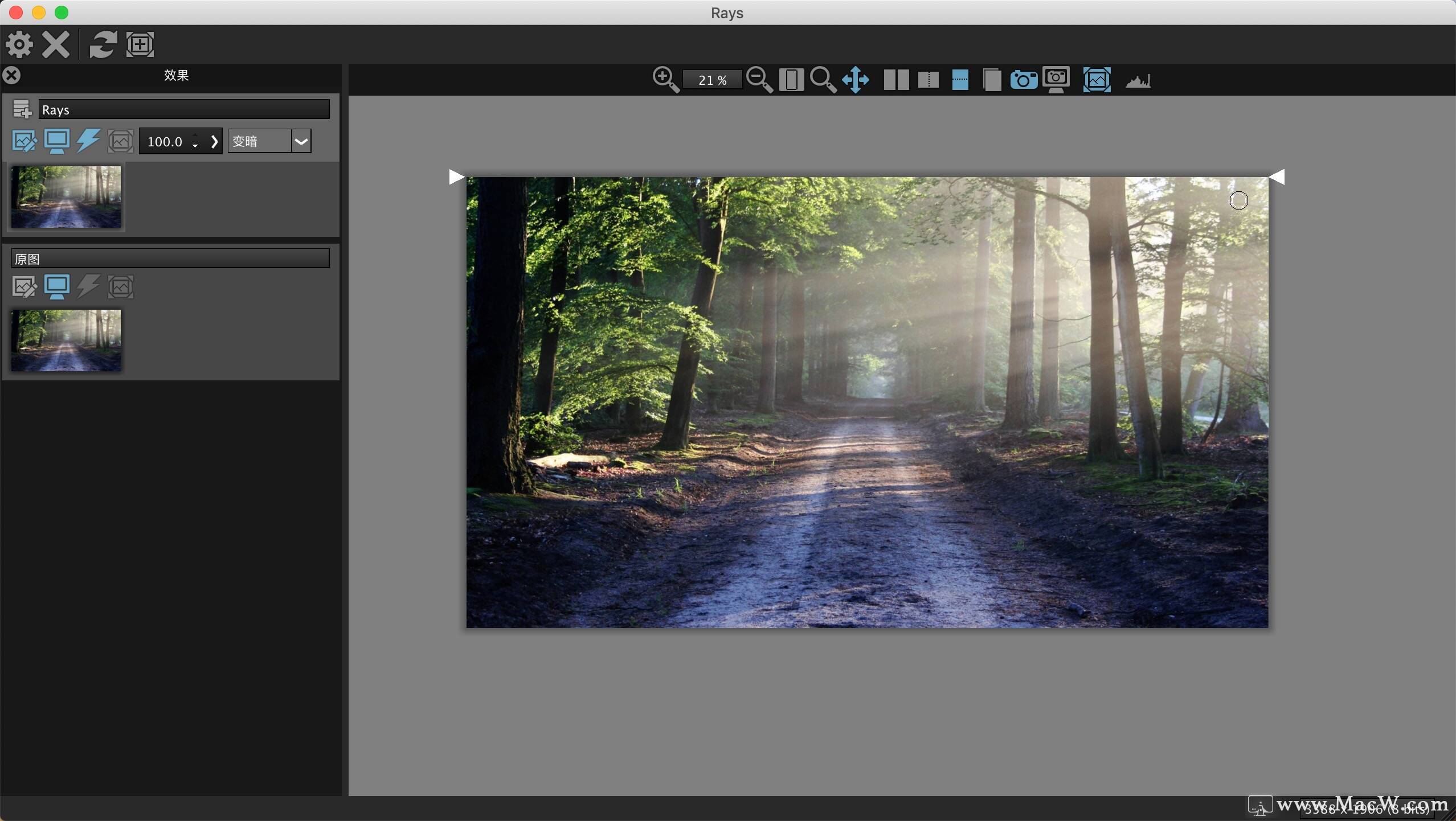Click the histogram icon in viewer toolbar
The width and height of the screenshot is (1456, 821).
1138,80
